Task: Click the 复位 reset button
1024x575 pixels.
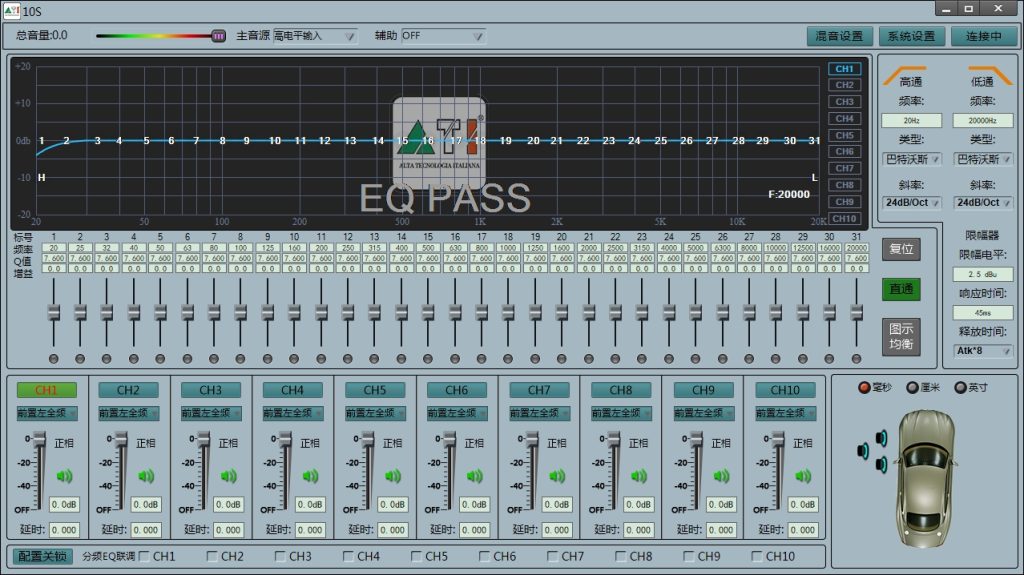Action: click(x=901, y=249)
